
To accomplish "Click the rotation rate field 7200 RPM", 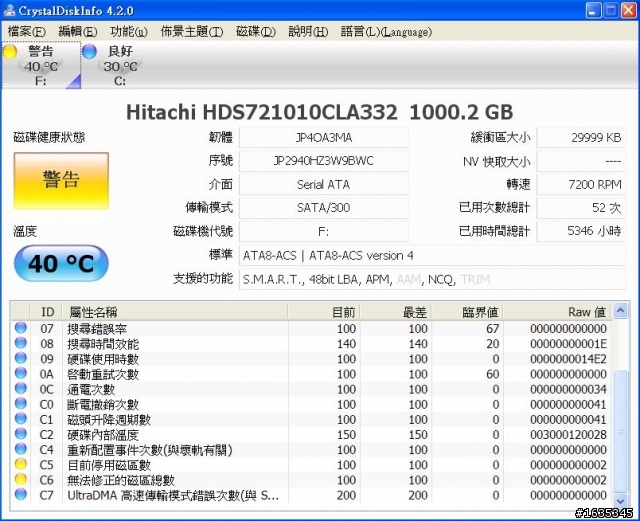I will coord(581,185).
